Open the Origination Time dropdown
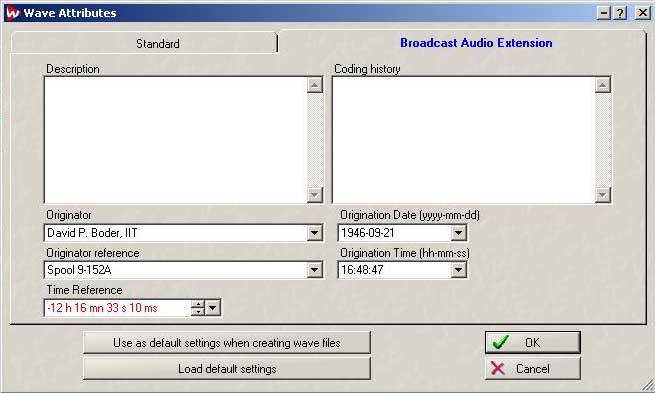Image resolution: width=655 pixels, height=393 pixels. pos(458,270)
